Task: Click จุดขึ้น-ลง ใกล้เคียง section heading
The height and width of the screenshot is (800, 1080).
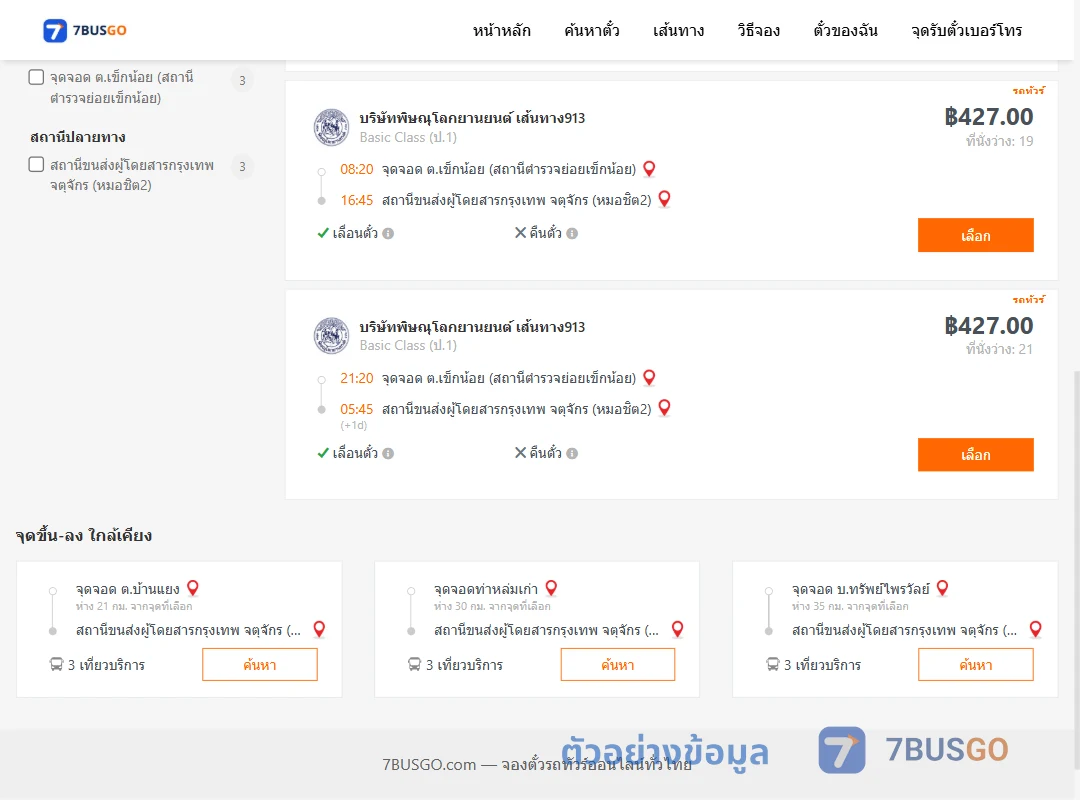Action: (x=84, y=535)
